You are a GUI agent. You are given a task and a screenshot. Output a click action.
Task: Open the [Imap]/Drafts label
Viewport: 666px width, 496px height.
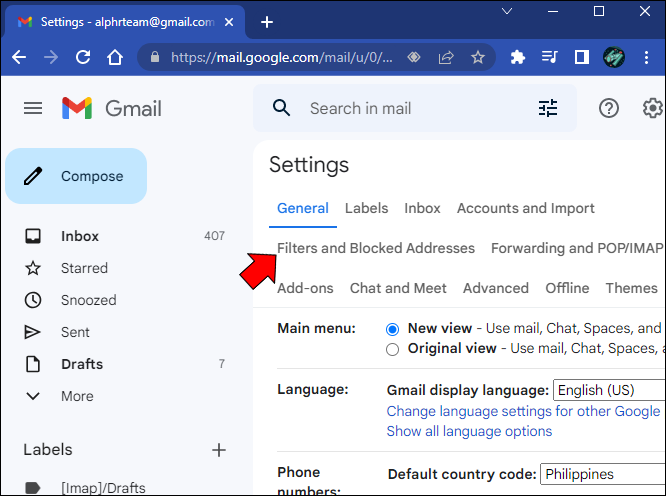[103, 488]
